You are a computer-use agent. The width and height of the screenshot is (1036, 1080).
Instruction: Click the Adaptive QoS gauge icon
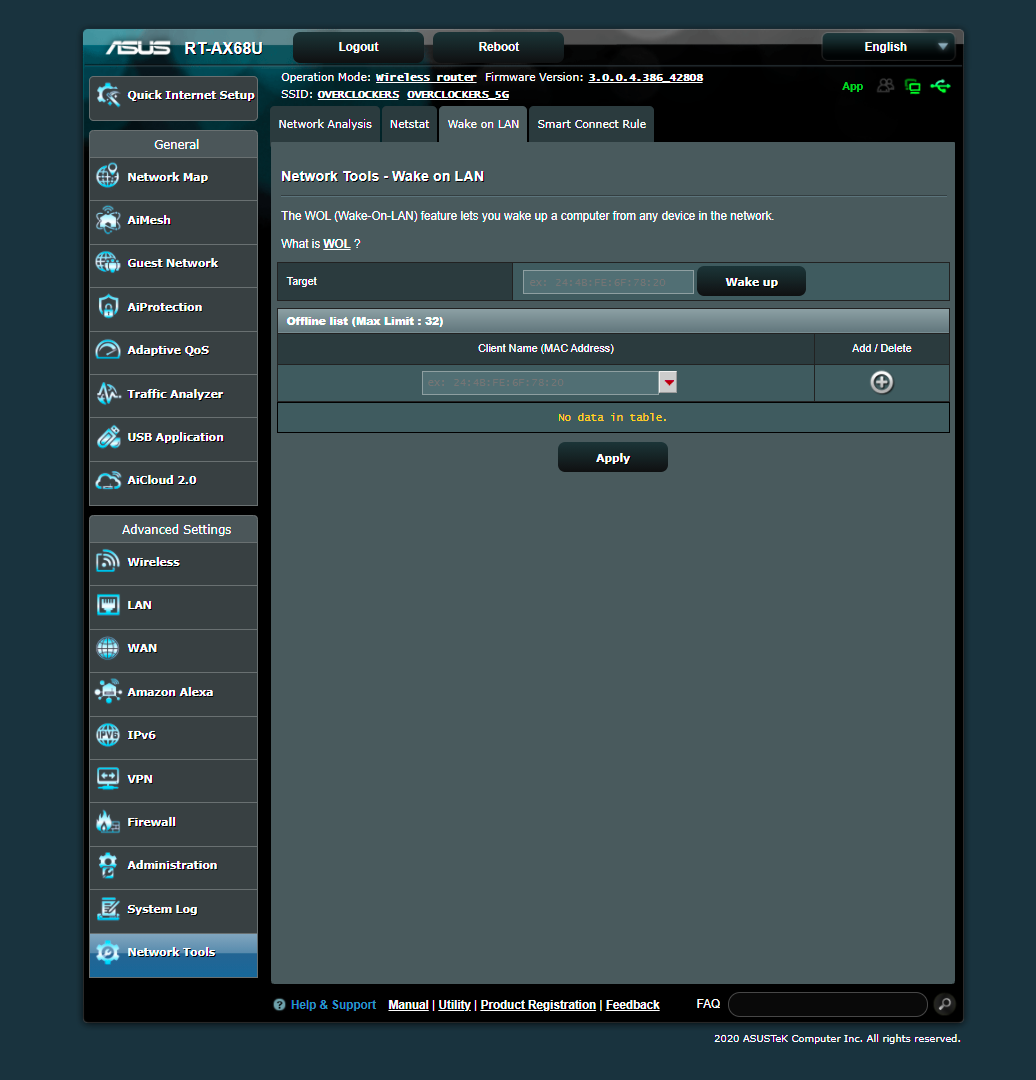coord(108,350)
